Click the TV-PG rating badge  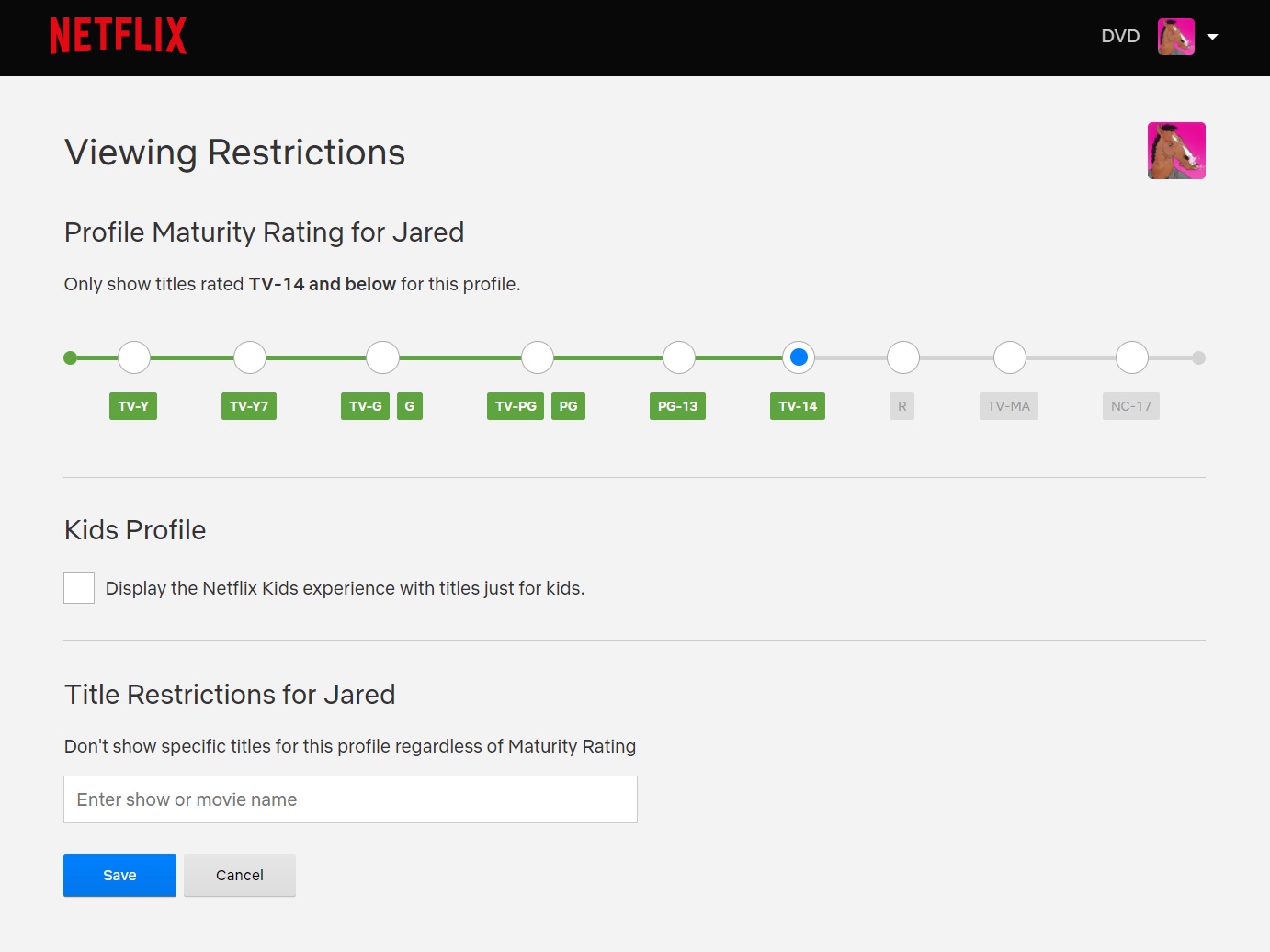tap(515, 405)
